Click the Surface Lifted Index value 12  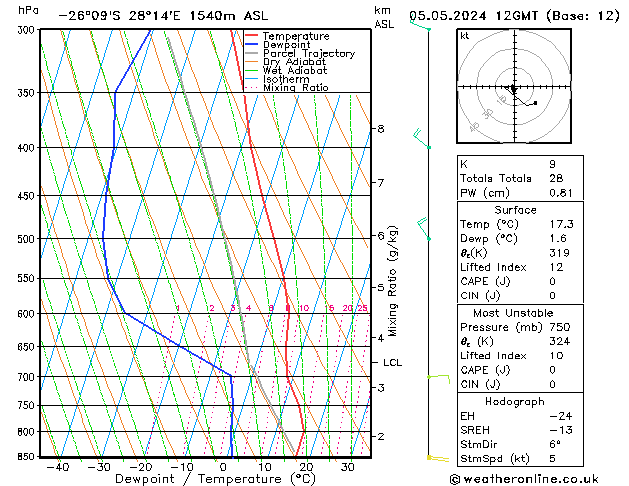(556, 267)
